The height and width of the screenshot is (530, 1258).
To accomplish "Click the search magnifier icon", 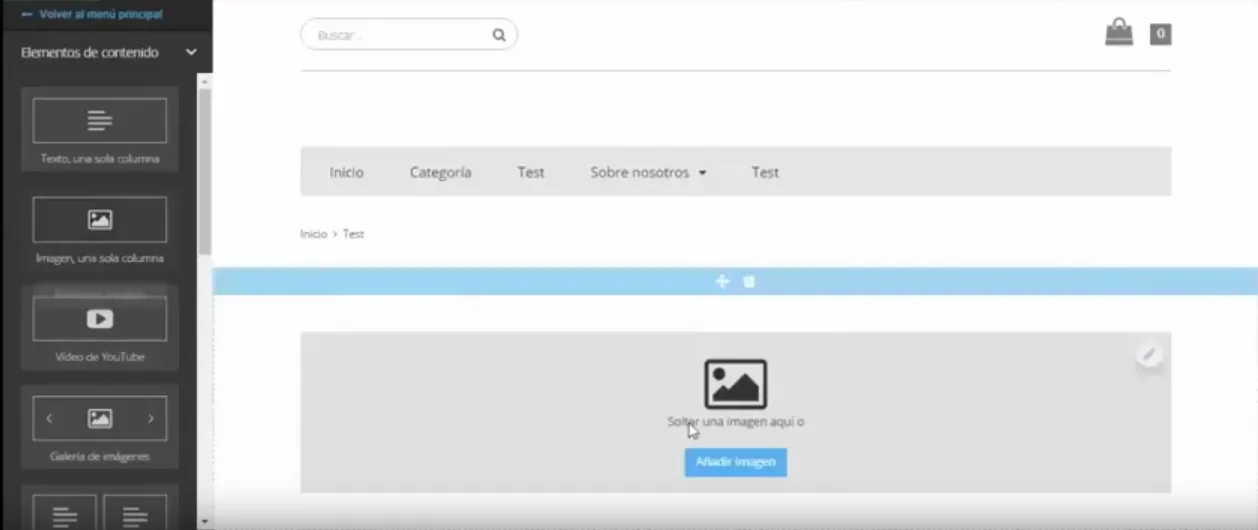I will pos(499,35).
